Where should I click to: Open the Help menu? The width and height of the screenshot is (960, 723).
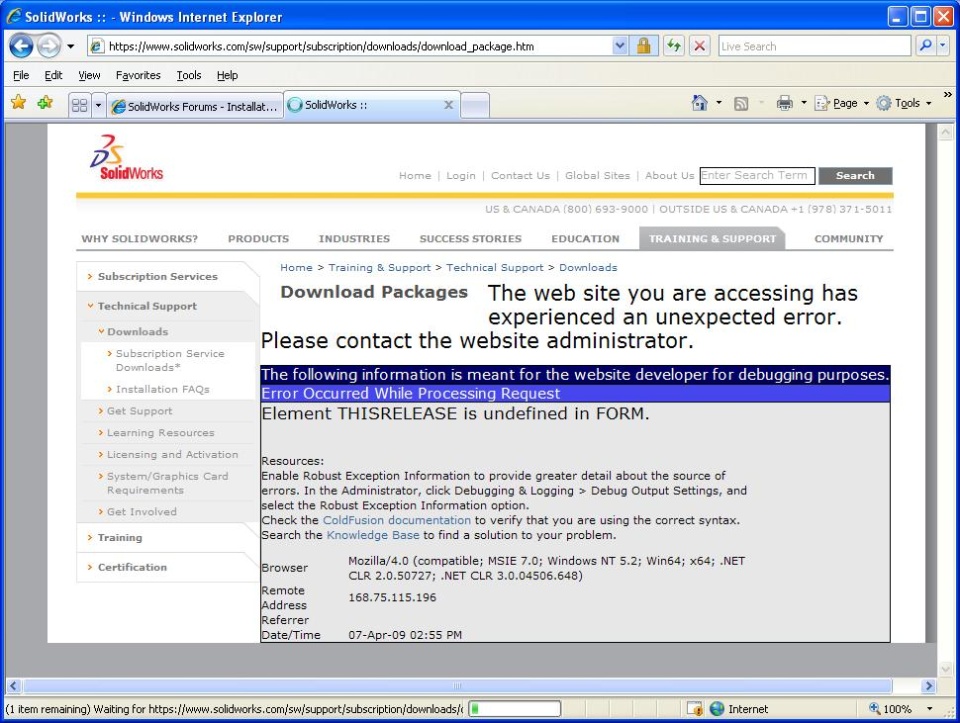[x=227, y=75]
